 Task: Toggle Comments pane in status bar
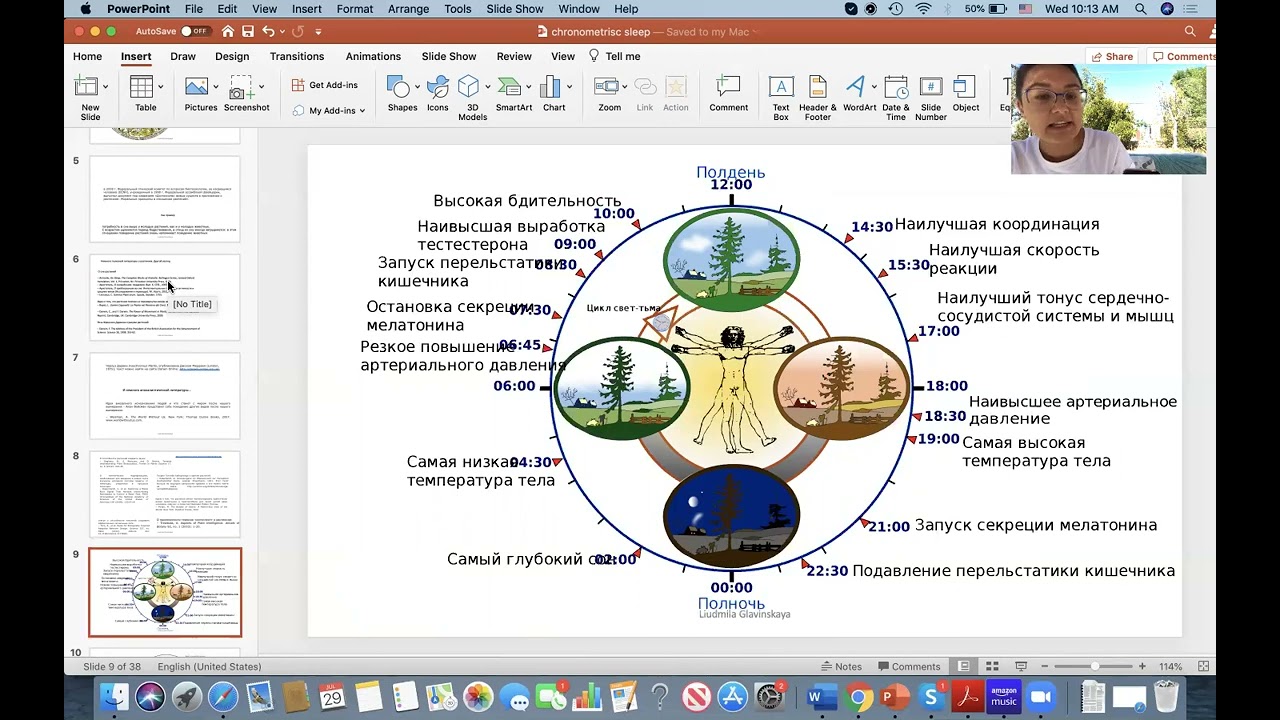(x=907, y=666)
